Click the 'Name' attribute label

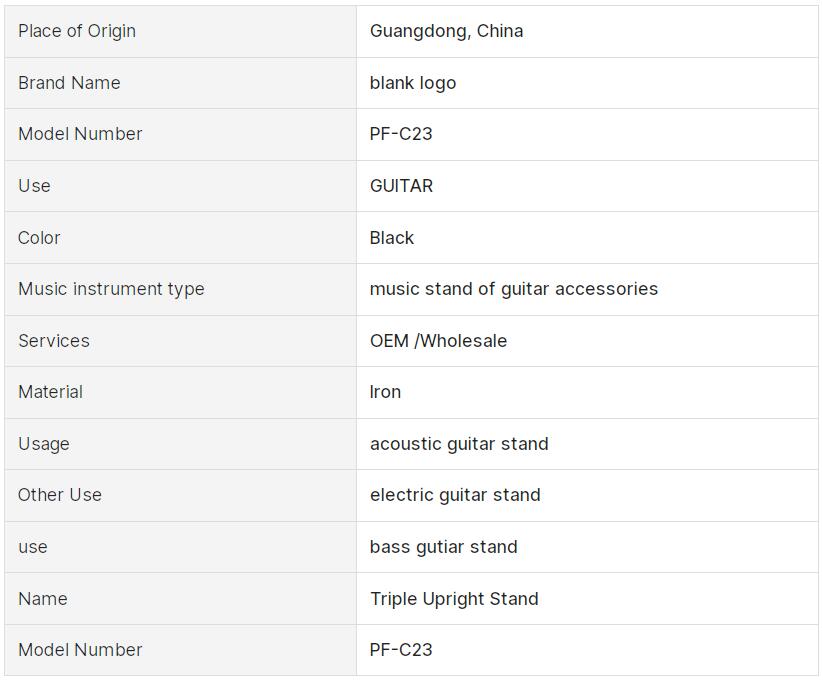click(43, 599)
